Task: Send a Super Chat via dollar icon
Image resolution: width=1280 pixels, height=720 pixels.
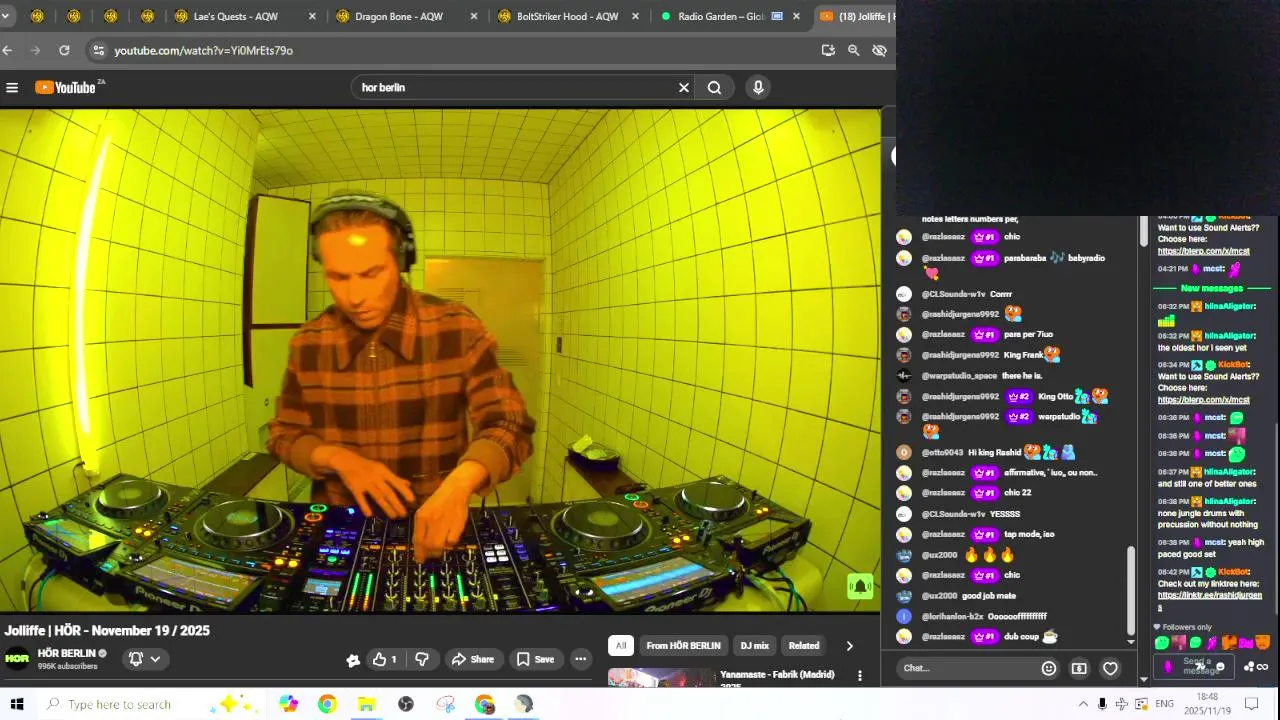Action: tap(1079, 668)
